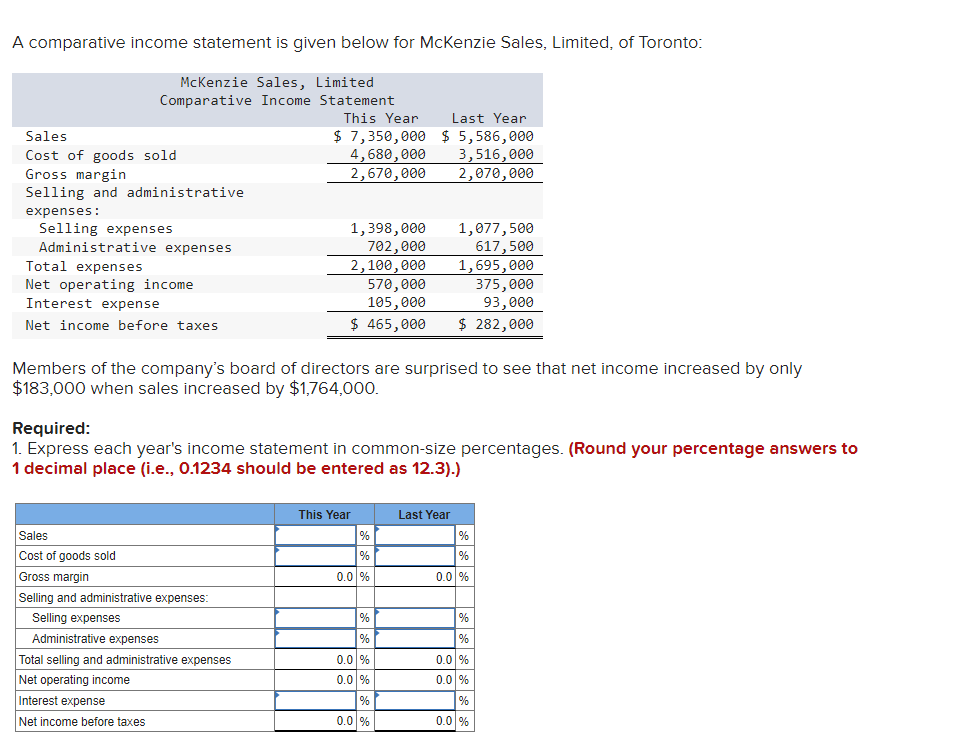Click the blue triangle marker on Sales cell
Image resolution: width=968 pixels, height=755 pixels.
tap(277, 529)
